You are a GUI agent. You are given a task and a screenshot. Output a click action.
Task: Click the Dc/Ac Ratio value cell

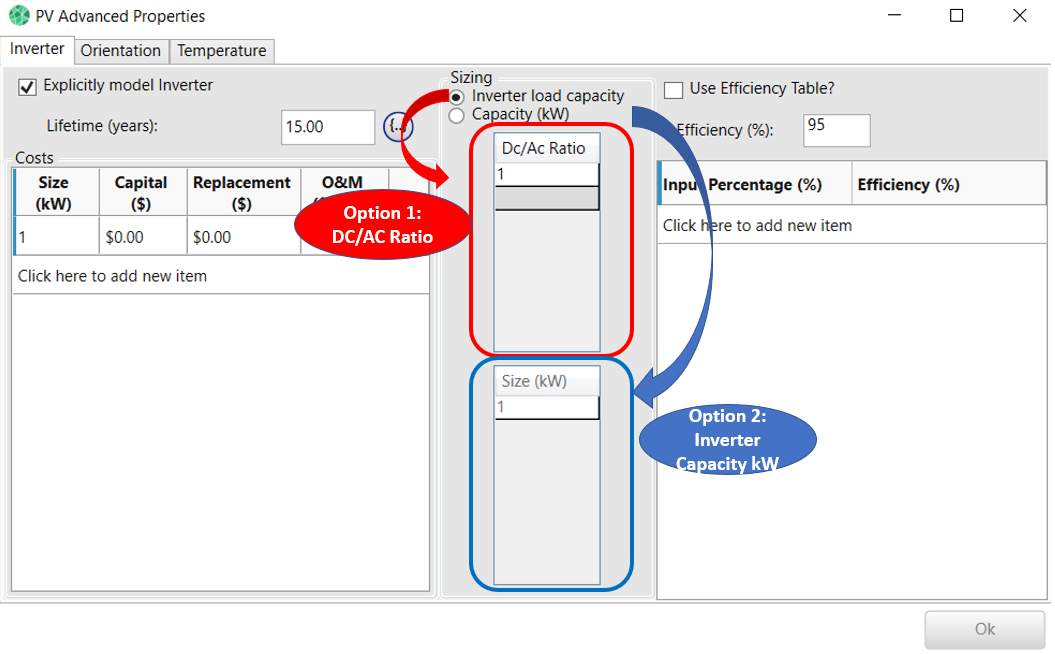[x=546, y=174]
